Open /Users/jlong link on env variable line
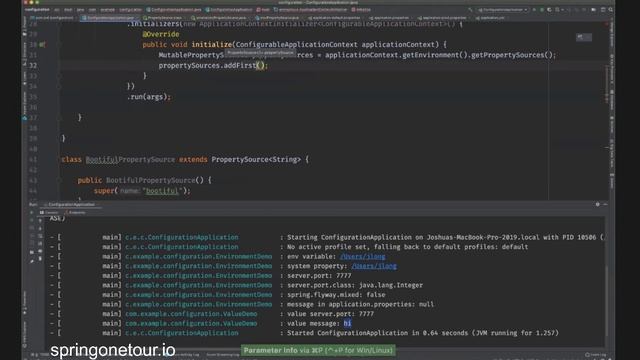The height and width of the screenshot is (360, 640). pyautogui.click(x=362, y=256)
